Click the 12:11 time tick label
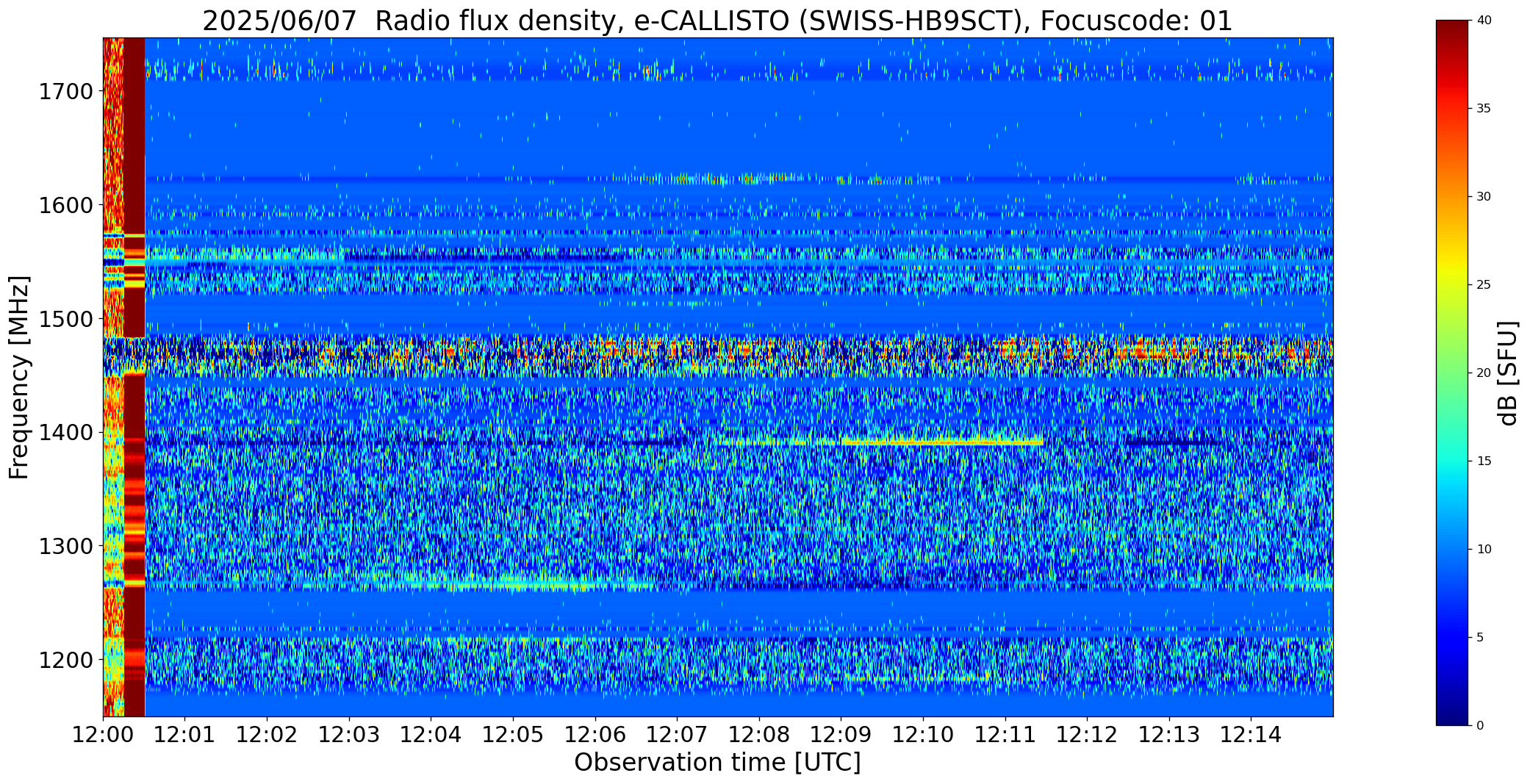Viewport: 1530px width, 784px height. pos(1005,735)
